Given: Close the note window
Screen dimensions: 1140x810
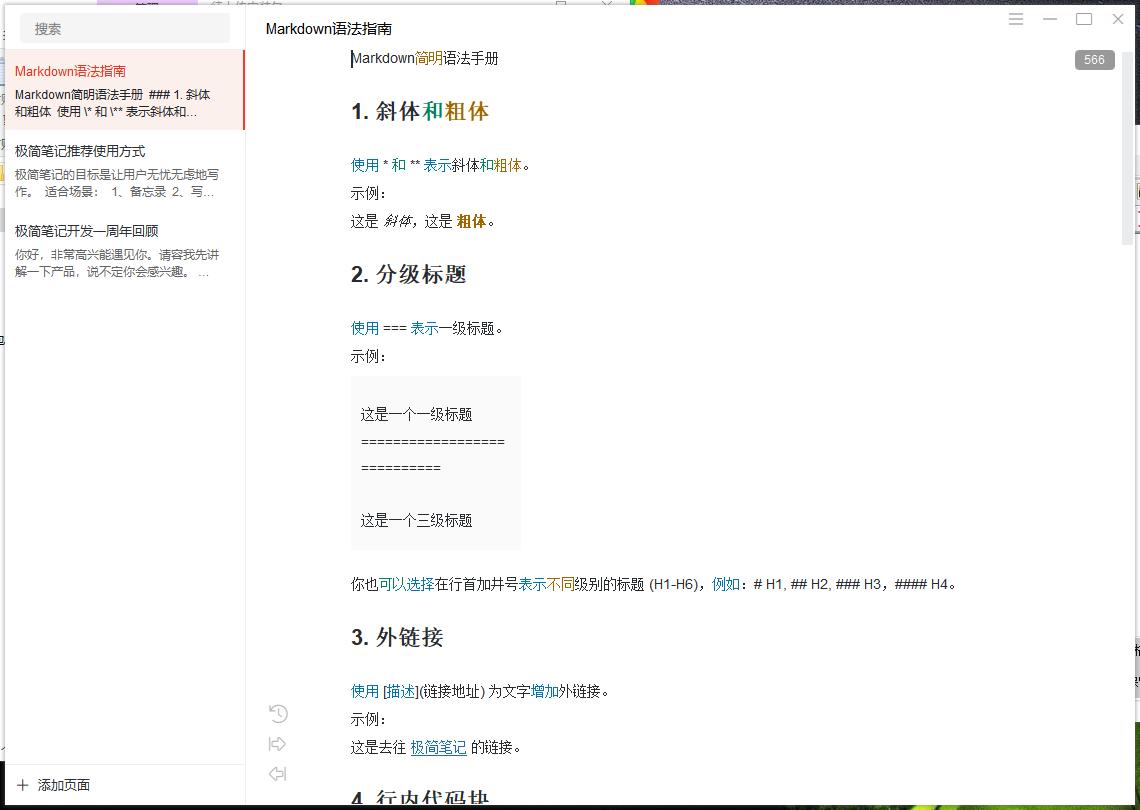Looking at the screenshot, I should point(1118,20).
